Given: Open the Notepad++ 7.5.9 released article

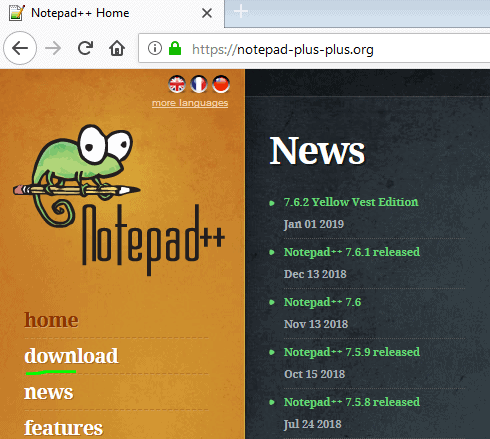Looking at the screenshot, I should [352, 352].
